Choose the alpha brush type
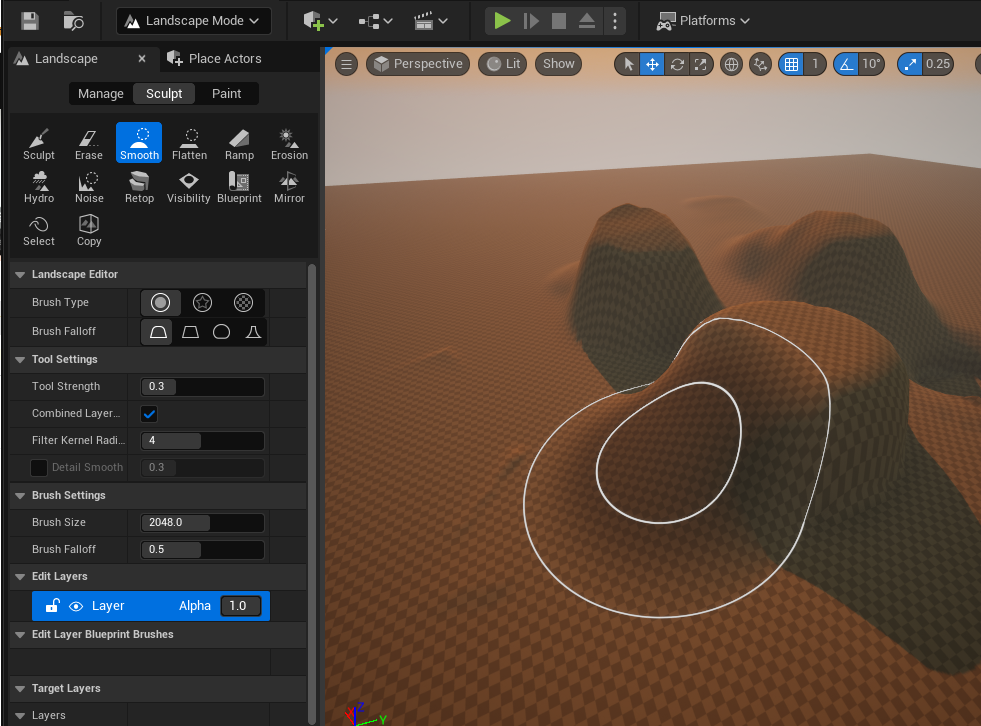The height and width of the screenshot is (726, 981). (202, 303)
